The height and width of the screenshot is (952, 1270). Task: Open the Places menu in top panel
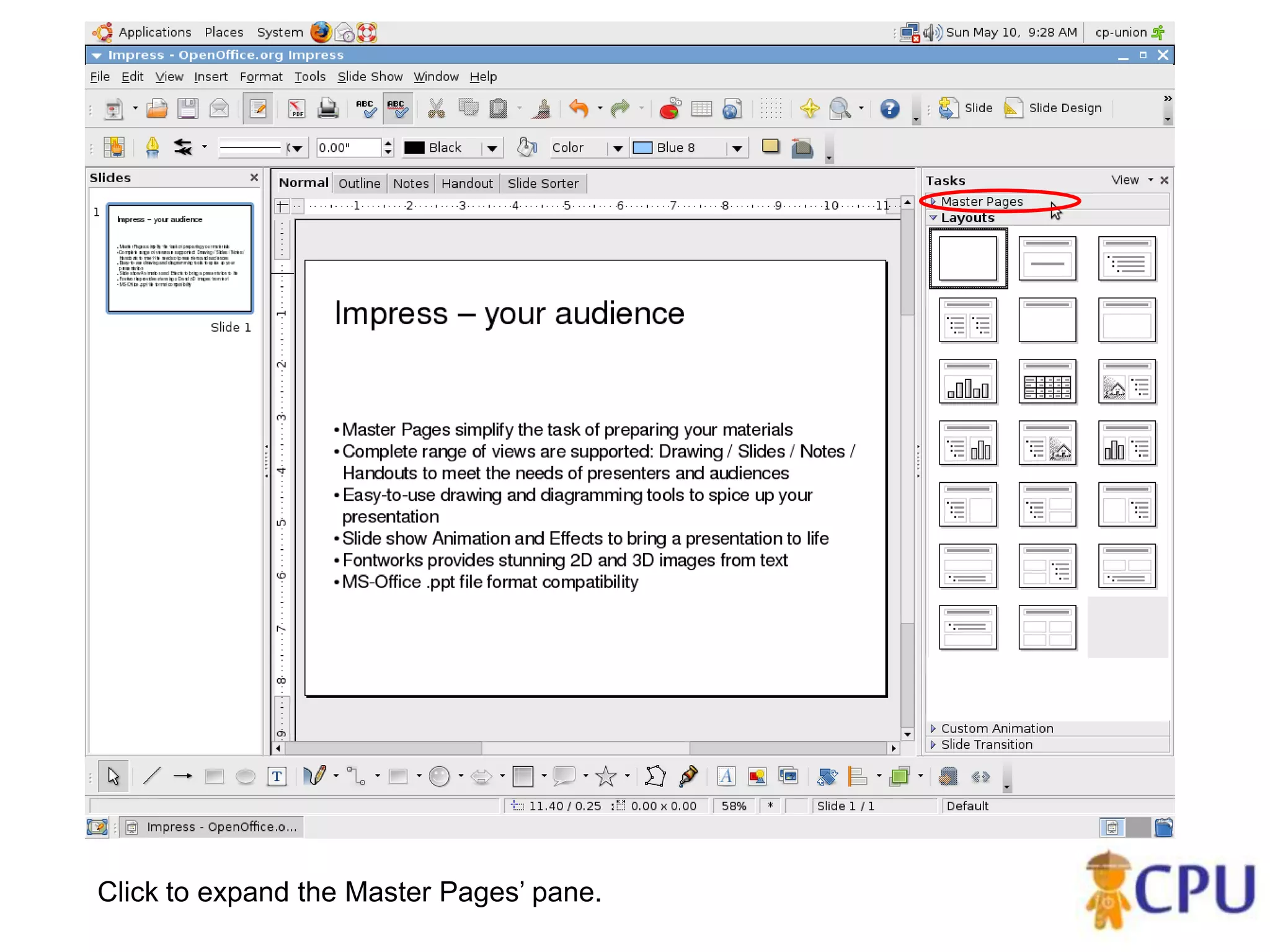point(224,32)
